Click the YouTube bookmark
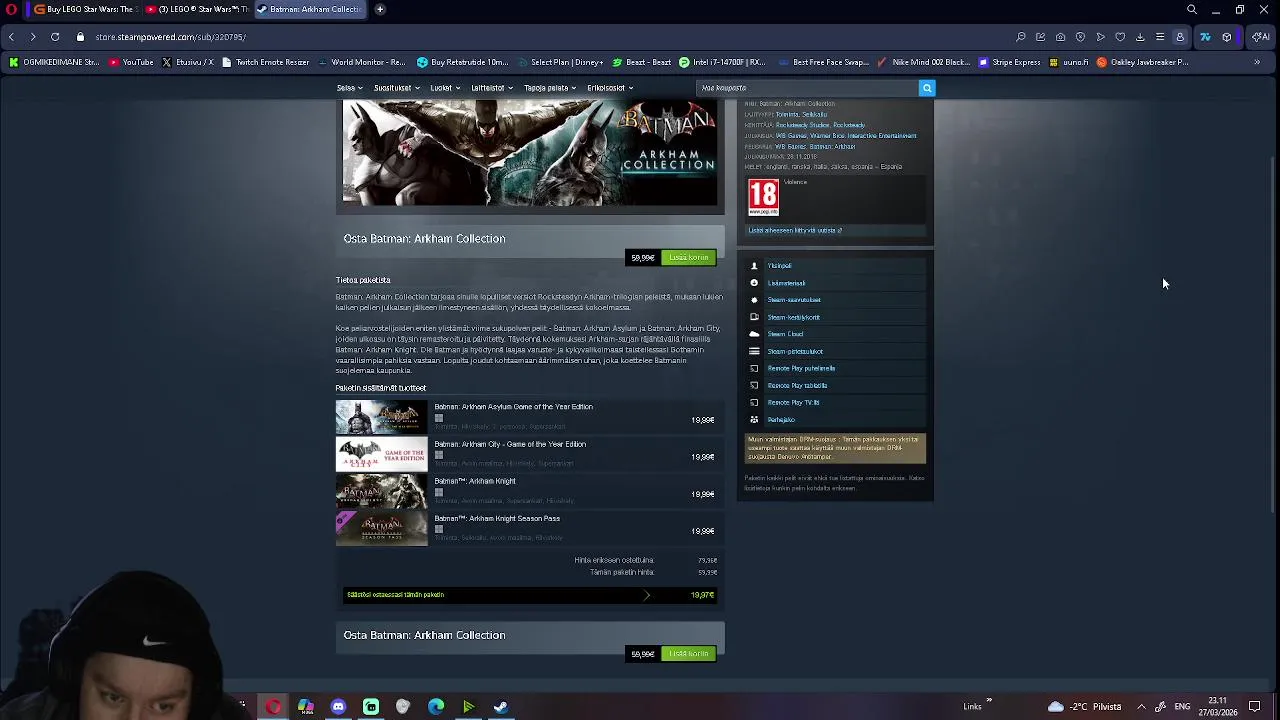 click(x=131, y=62)
